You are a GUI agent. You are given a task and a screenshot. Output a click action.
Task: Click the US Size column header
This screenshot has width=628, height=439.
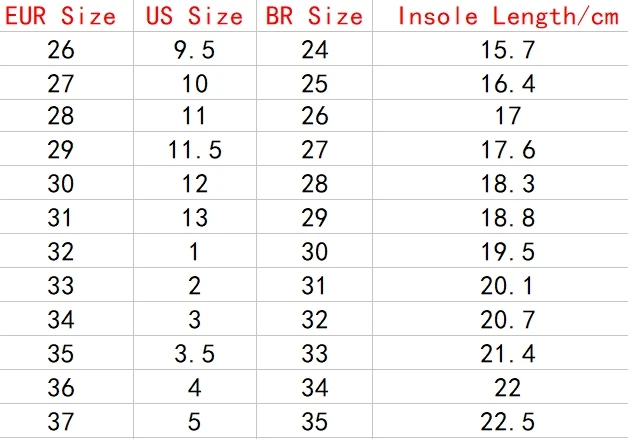click(195, 16)
